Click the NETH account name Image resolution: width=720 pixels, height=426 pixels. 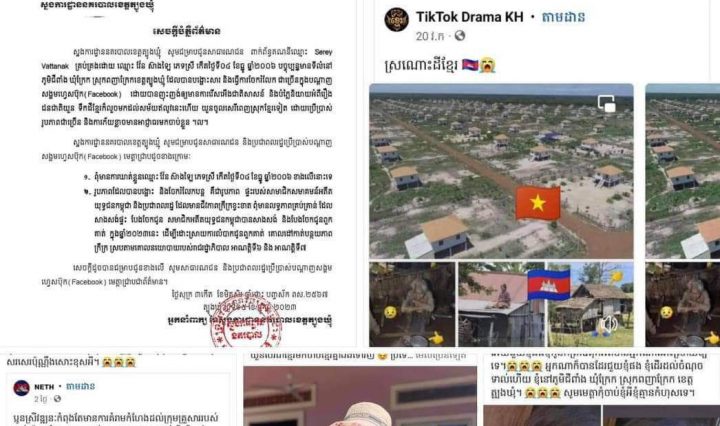[x=44, y=387]
